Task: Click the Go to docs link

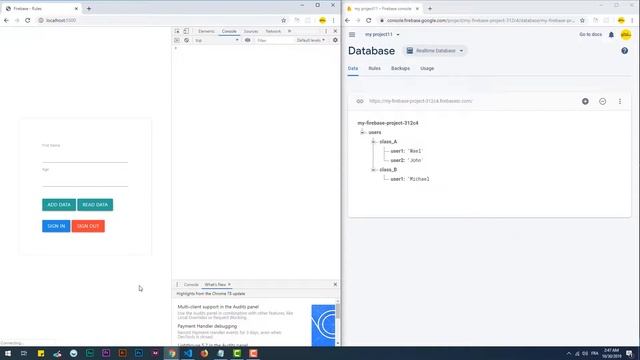Action: point(590,35)
